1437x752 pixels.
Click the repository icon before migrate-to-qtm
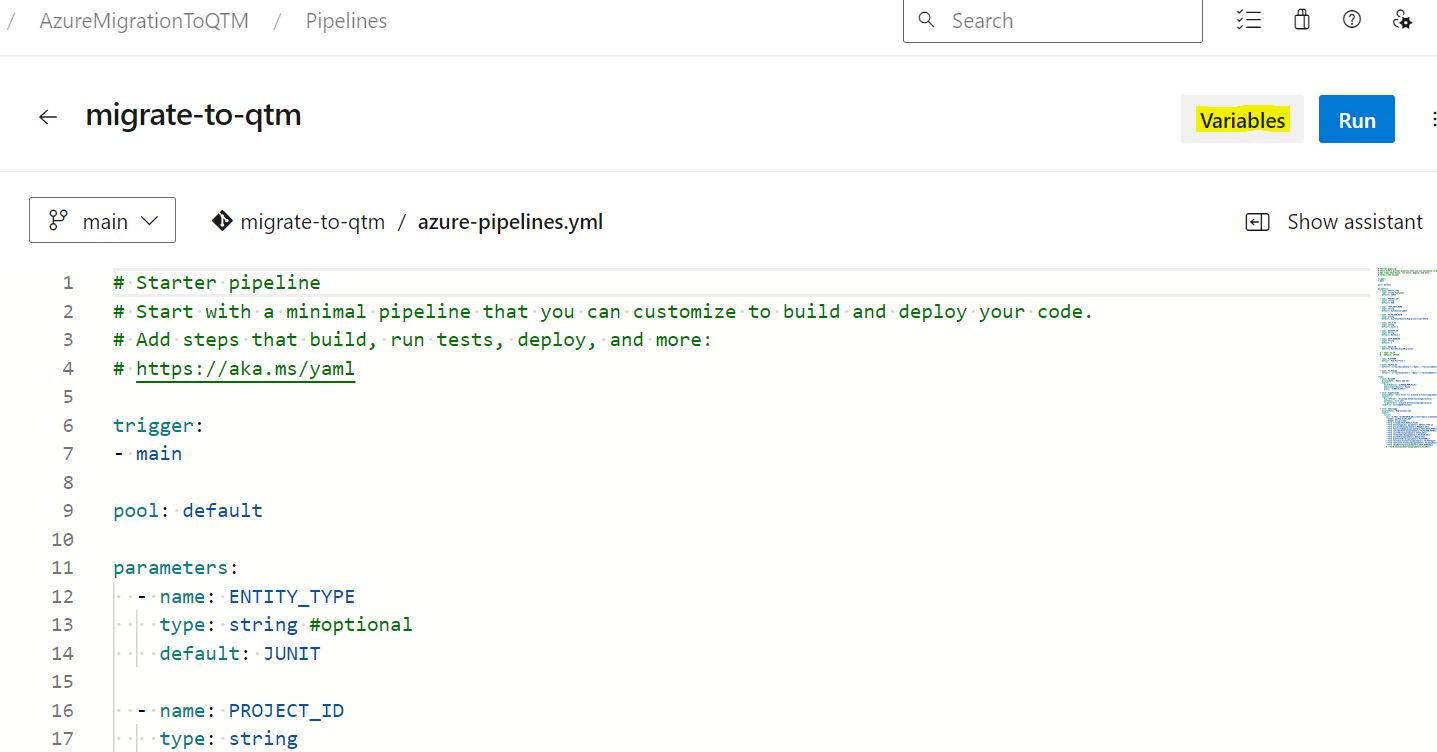(222, 221)
